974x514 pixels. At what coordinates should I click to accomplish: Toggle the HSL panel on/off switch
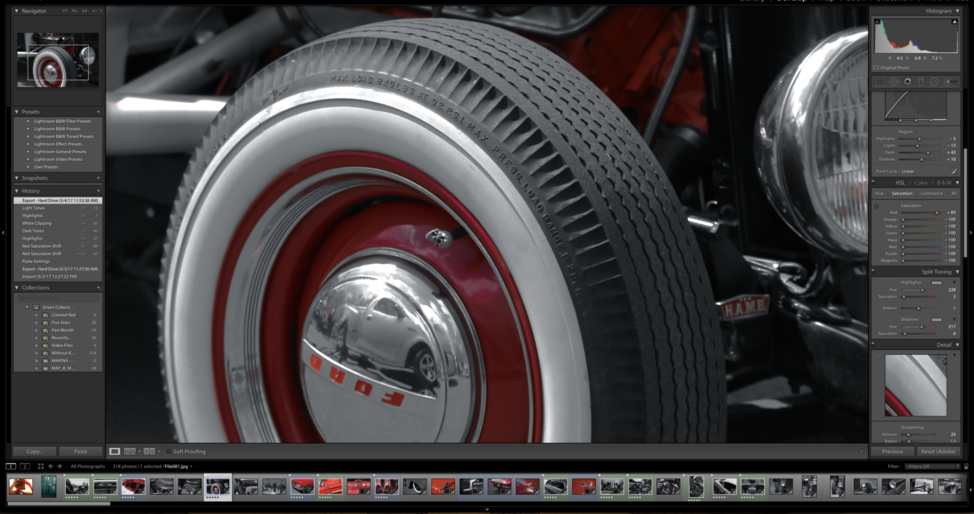point(875,183)
